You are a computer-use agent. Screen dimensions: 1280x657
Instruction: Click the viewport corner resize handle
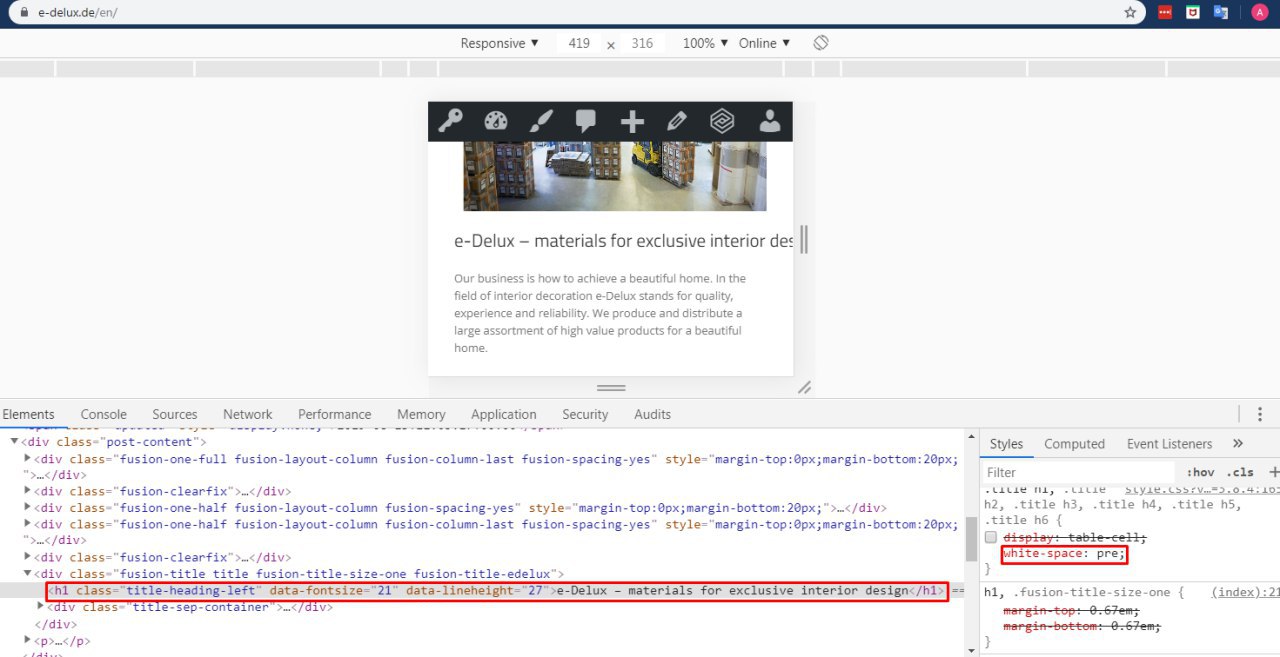pyautogui.click(x=804, y=387)
